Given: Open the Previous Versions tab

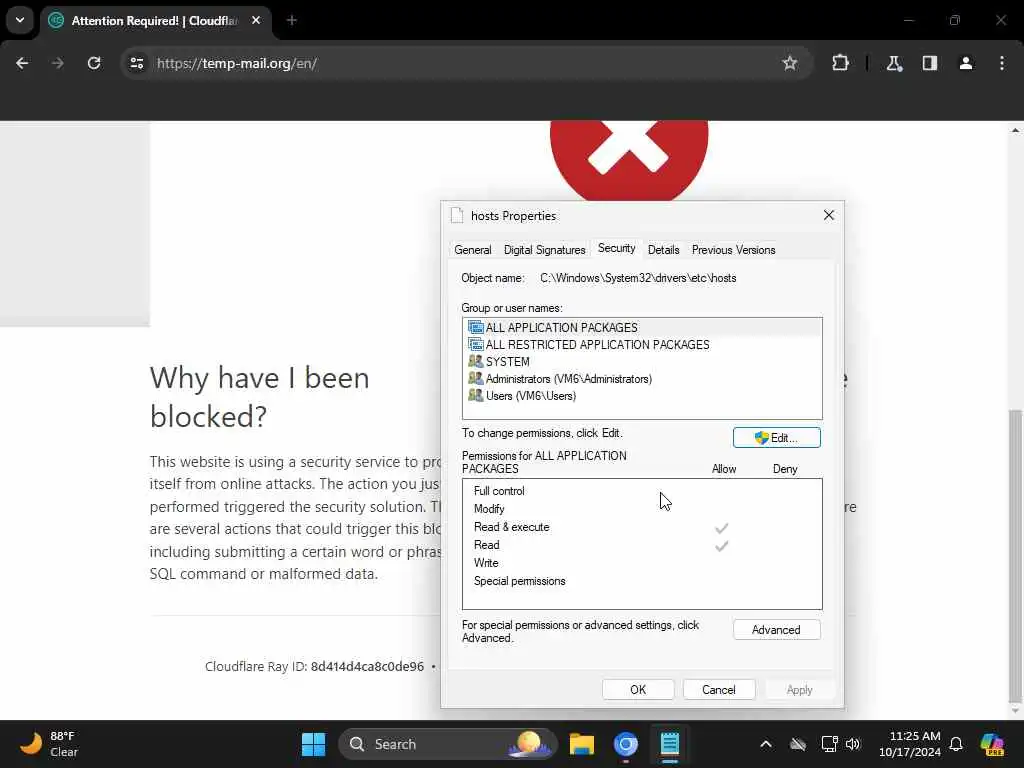Looking at the screenshot, I should pyautogui.click(x=733, y=250).
